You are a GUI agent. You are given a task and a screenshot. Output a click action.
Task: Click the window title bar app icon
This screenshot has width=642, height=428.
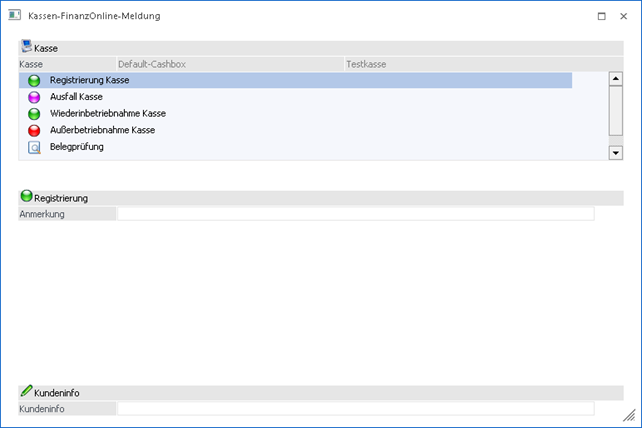click(x=15, y=16)
